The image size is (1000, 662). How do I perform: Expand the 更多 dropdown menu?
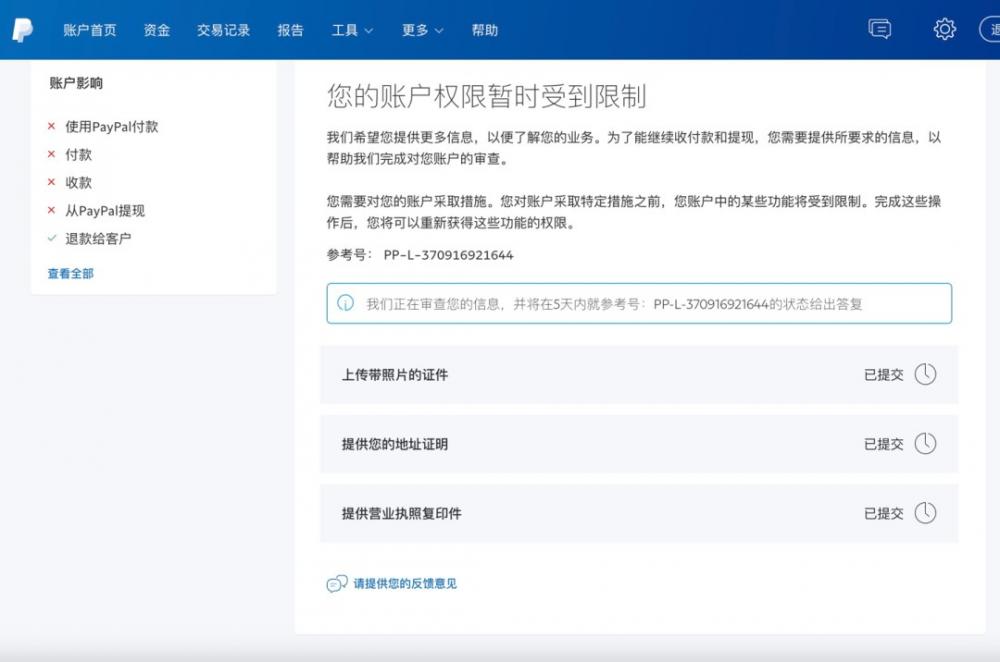pyautogui.click(x=422, y=30)
